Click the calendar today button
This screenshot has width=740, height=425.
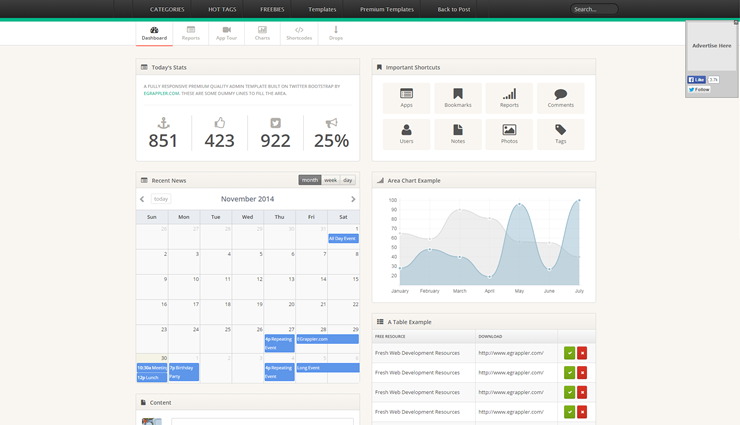(x=161, y=199)
